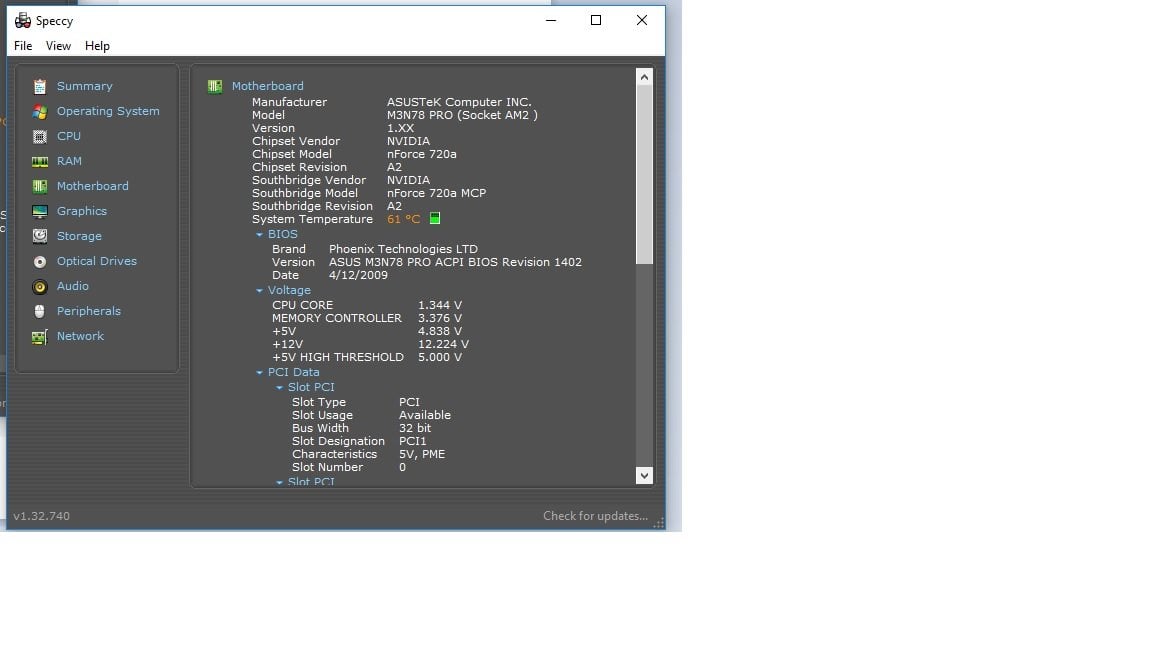Click the nForce 720a MCP southbridge value

[436, 193]
